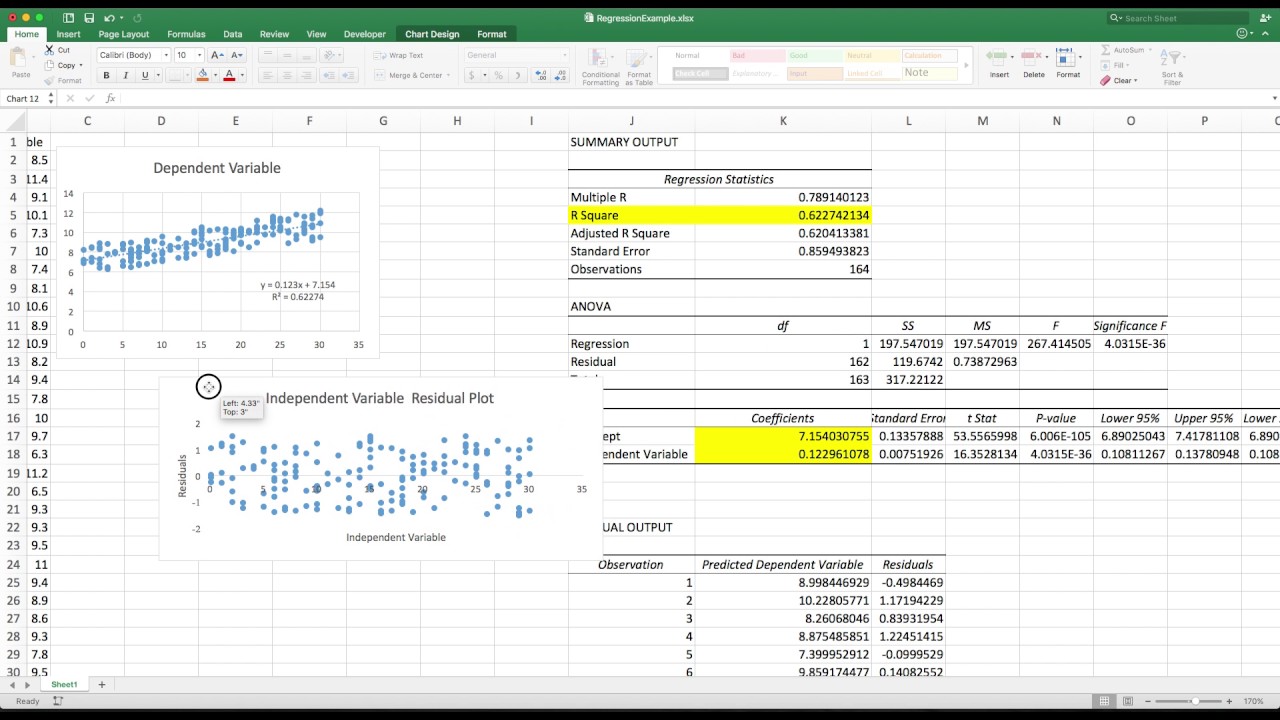Add a new sheet with plus button

(x=101, y=685)
